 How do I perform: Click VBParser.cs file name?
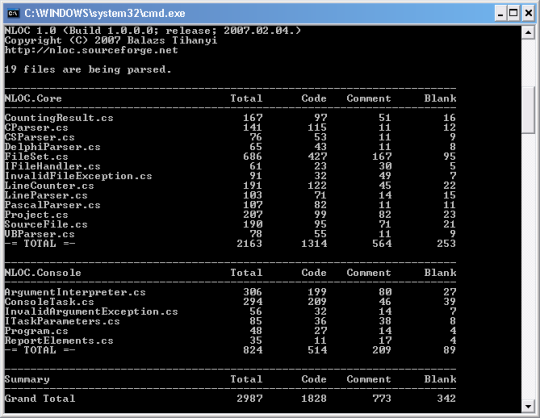40,234
